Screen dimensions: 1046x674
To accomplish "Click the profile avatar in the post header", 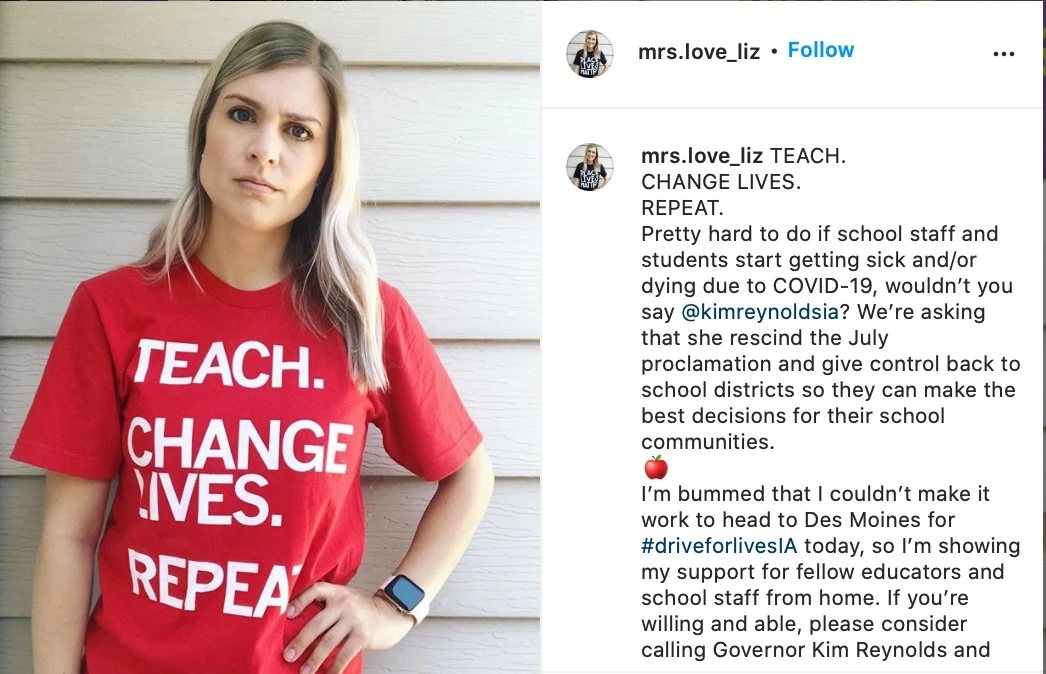I will point(590,53).
